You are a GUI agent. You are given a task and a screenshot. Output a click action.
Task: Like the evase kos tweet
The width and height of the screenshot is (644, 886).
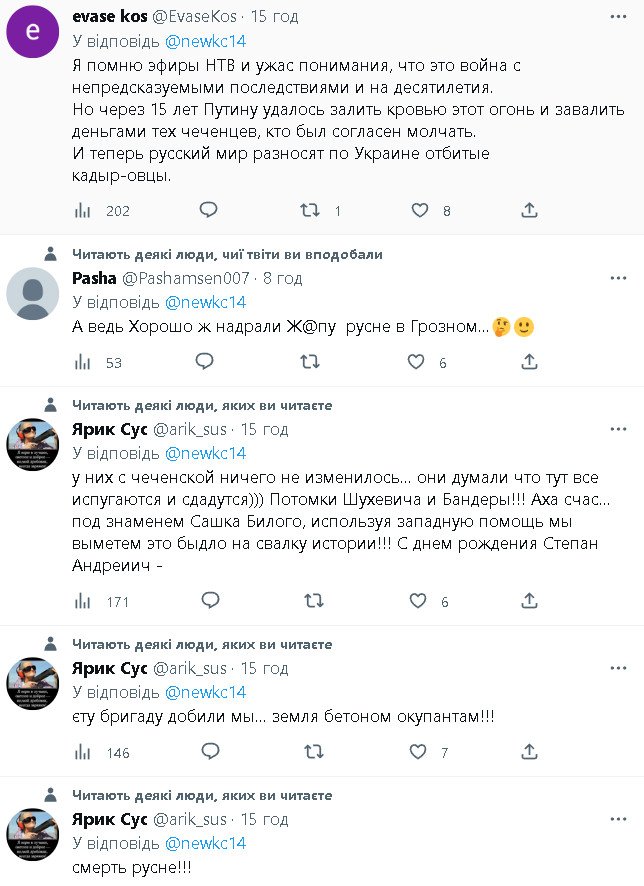[x=420, y=210]
